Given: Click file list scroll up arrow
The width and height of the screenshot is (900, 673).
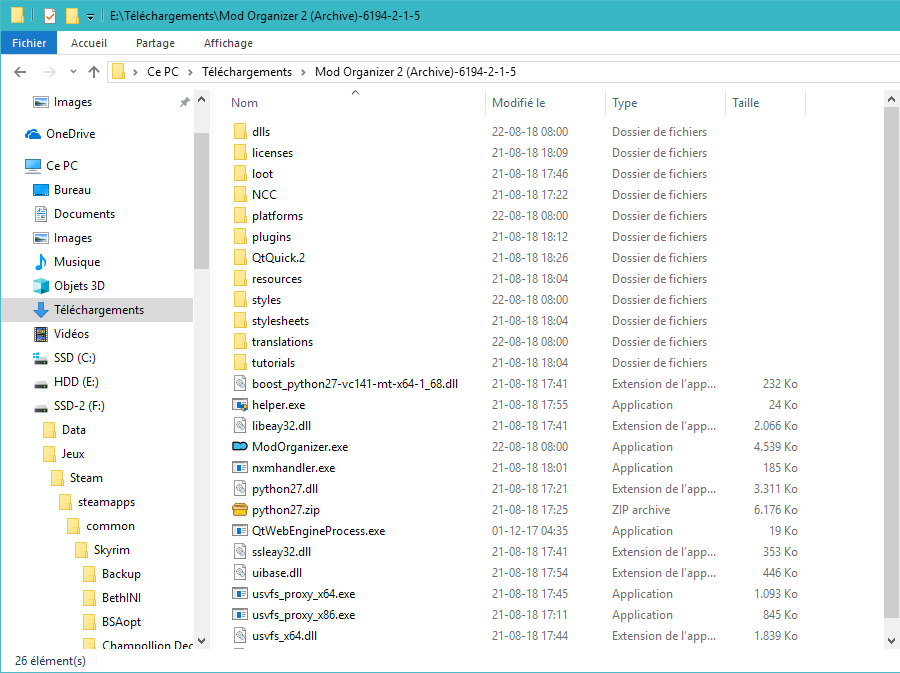Looking at the screenshot, I should click(x=891, y=99).
